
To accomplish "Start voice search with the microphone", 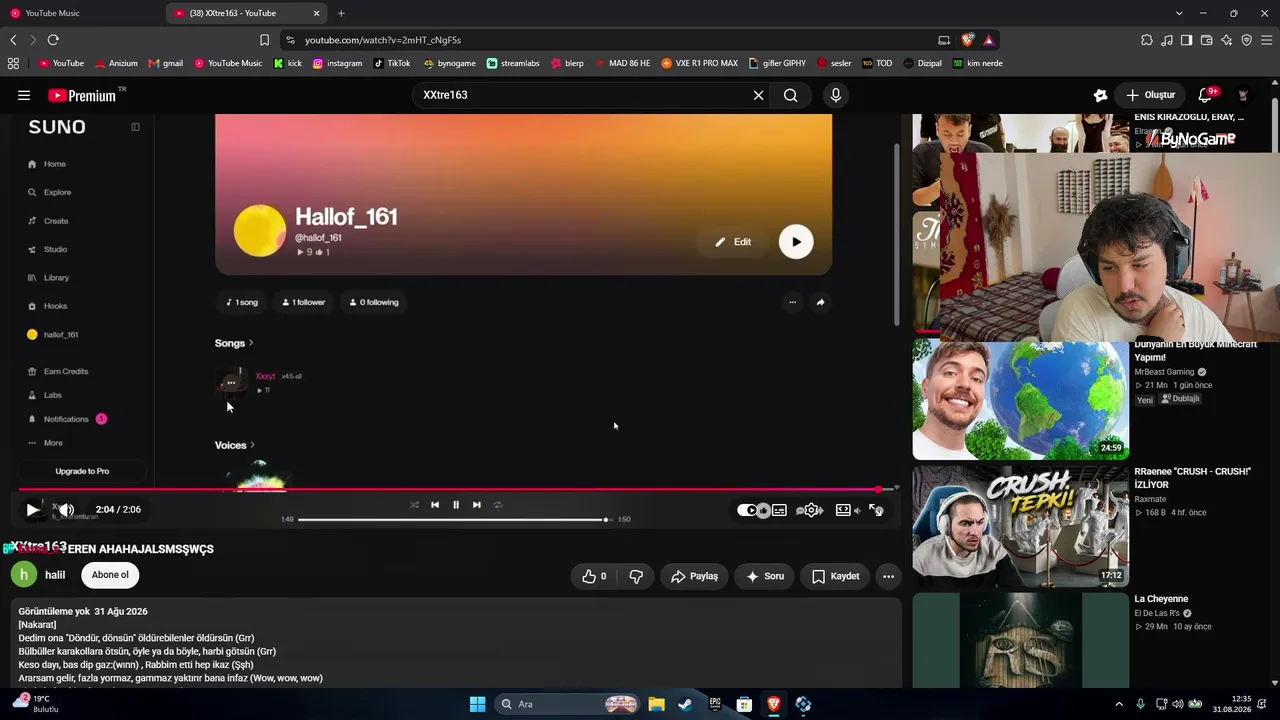I will 836,95.
